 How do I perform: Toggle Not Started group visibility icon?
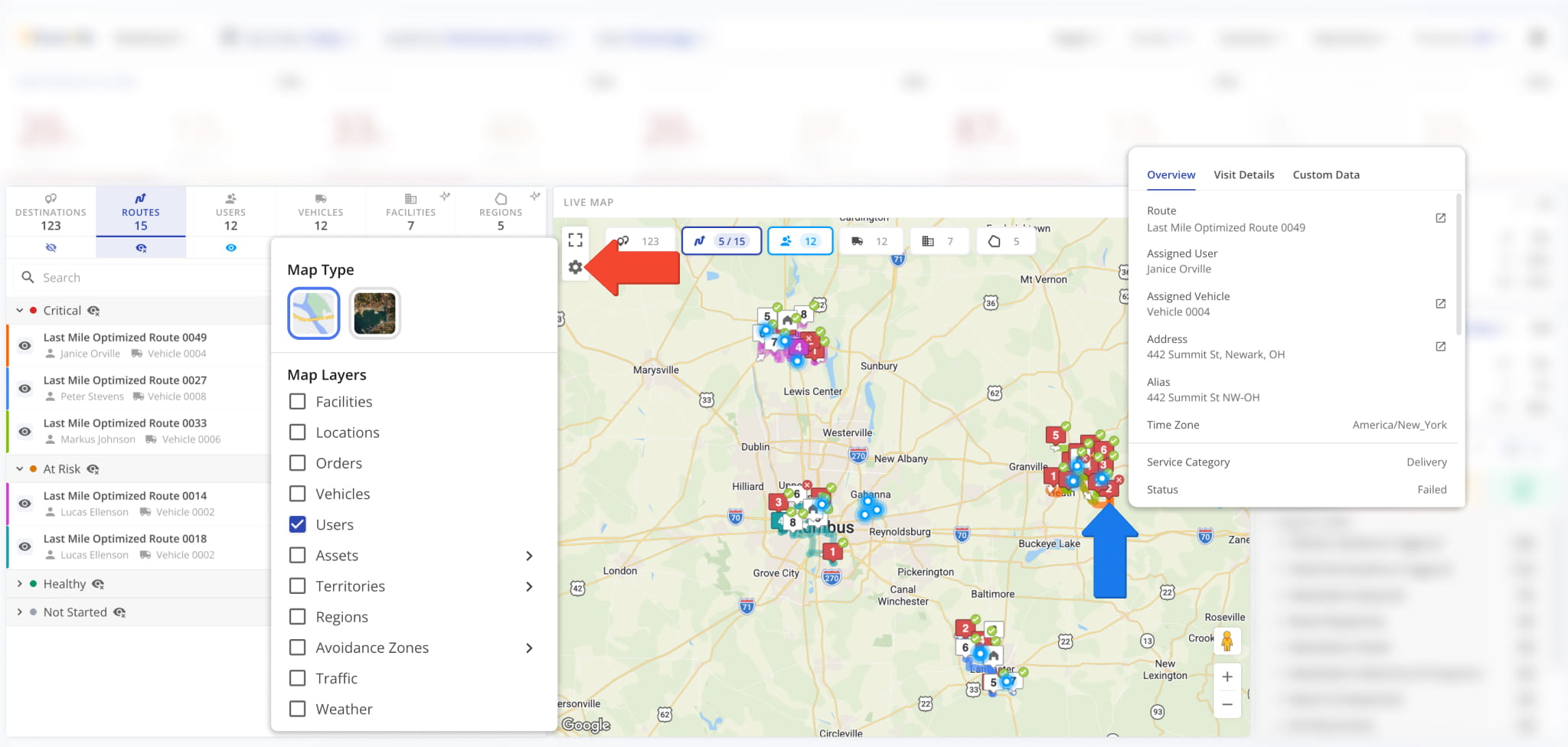pos(119,612)
